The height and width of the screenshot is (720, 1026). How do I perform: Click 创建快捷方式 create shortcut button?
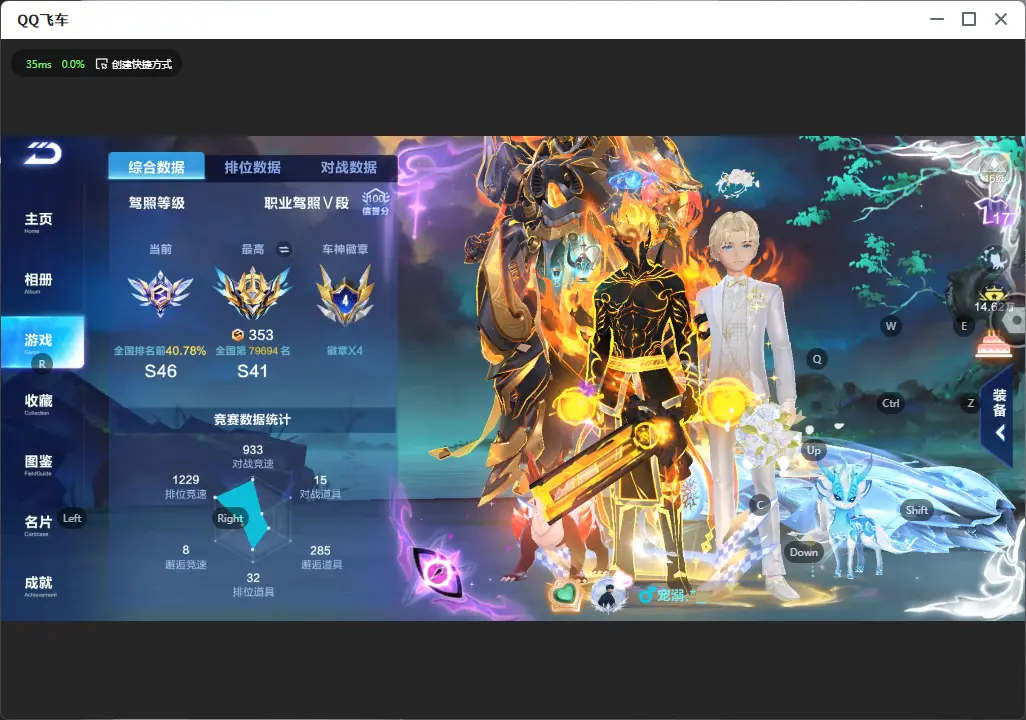(x=133, y=64)
